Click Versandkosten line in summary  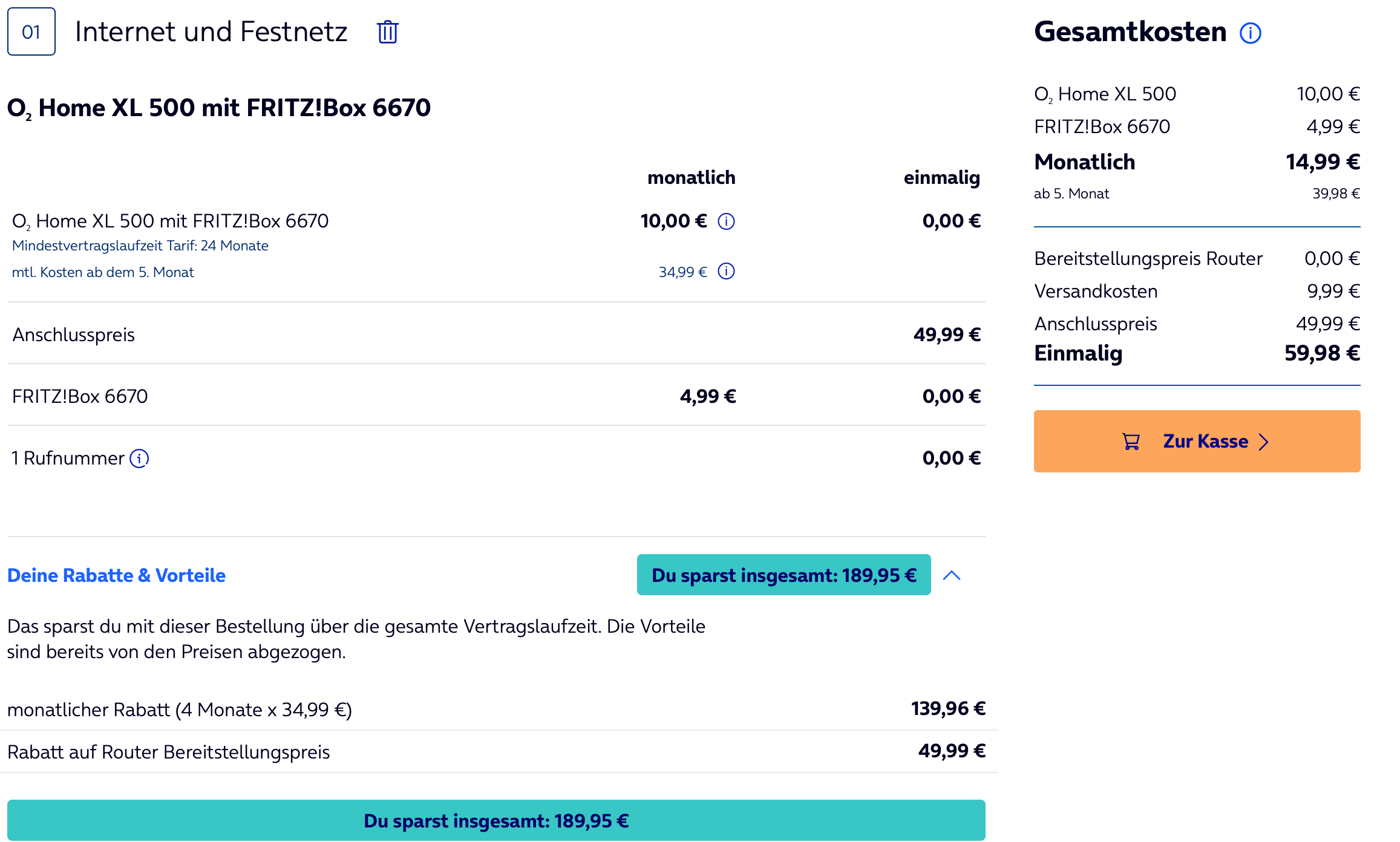coord(1197,291)
